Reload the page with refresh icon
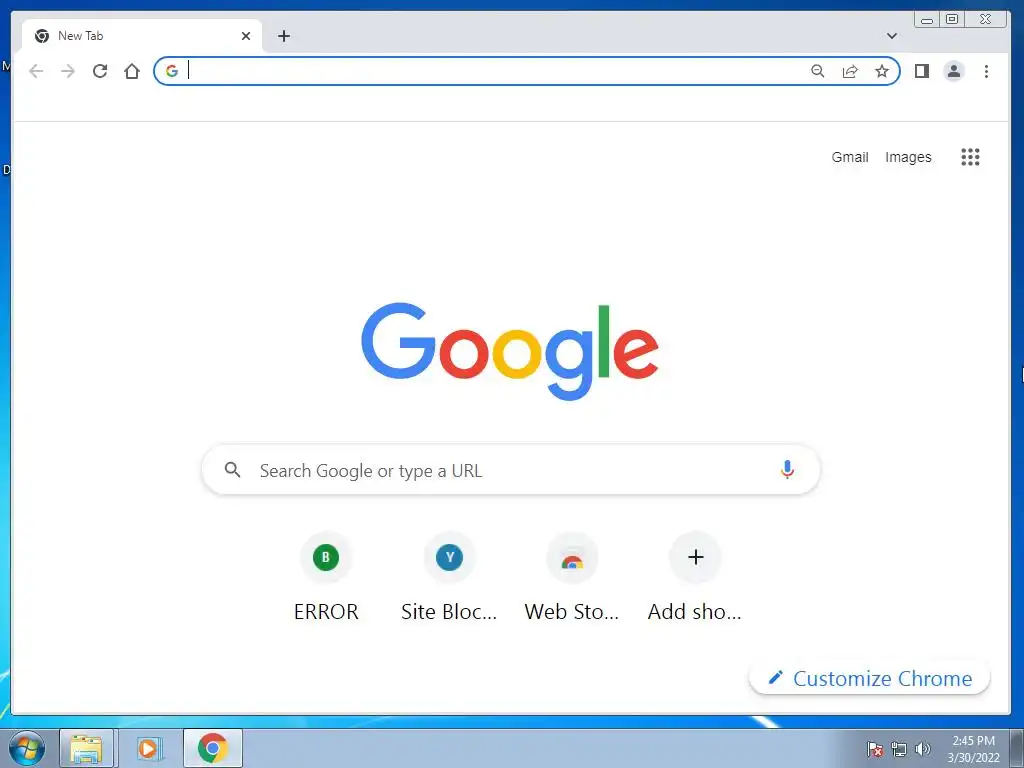This screenshot has height=768, width=1024. click(x=100, y=71)
